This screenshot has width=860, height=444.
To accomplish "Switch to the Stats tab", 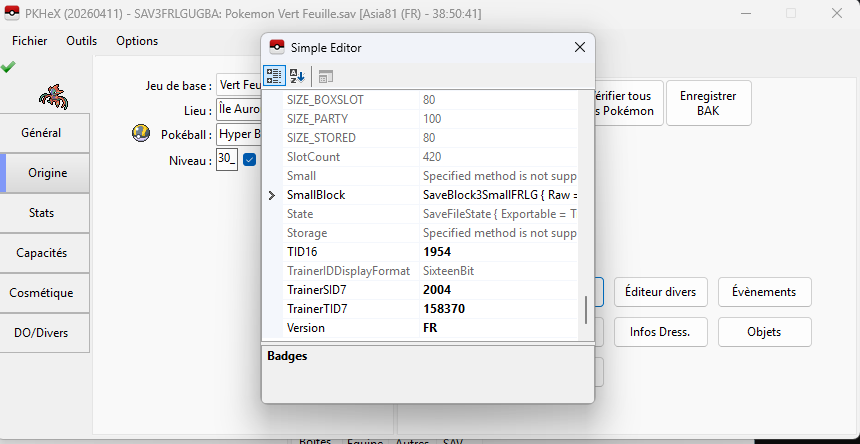I will click(42, 213).
